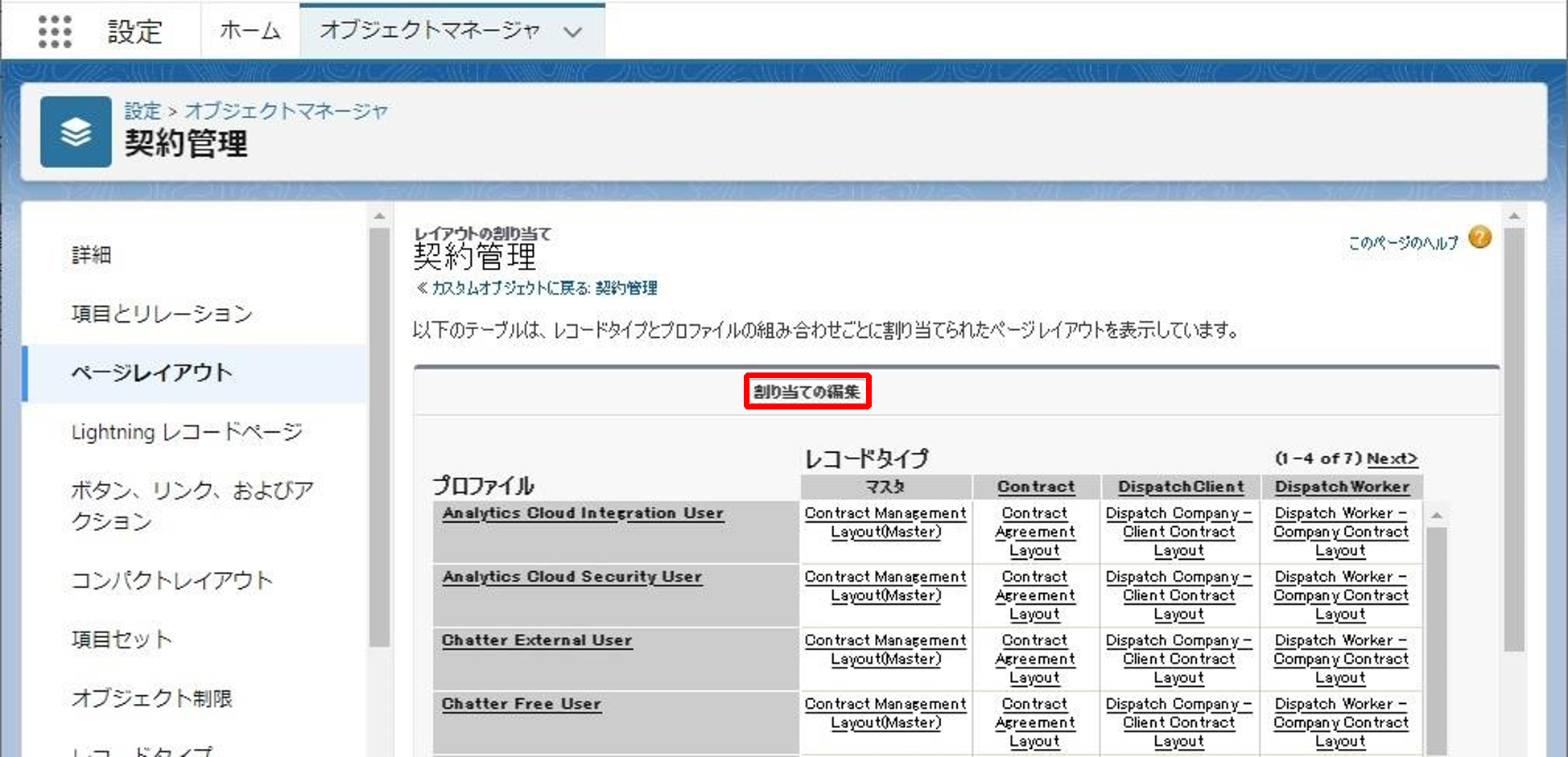1568x757 pixels.
Task: Open the App Launcher dots grid
Action: coord(55,31)
